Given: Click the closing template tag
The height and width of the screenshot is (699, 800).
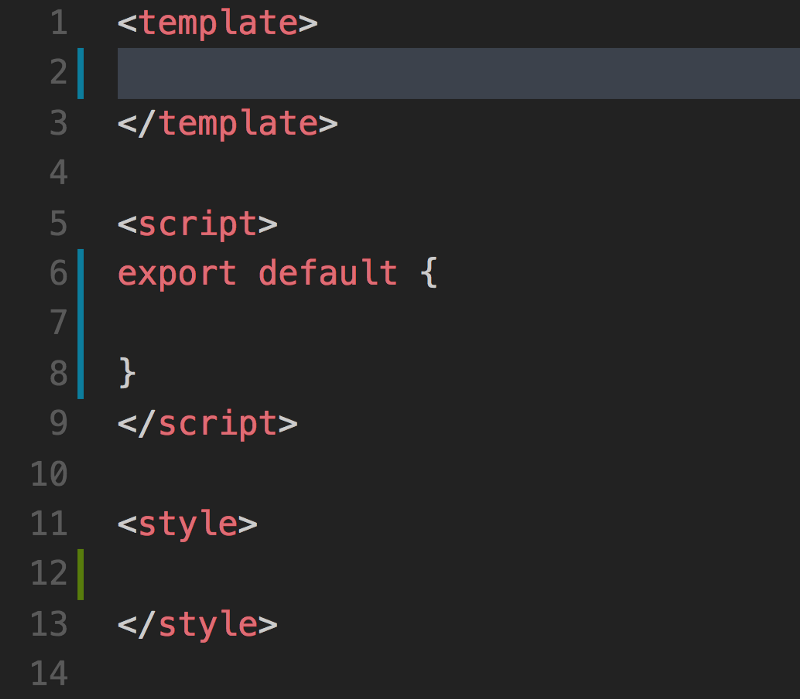Looking at the screenshot, I should click(227, 123).
